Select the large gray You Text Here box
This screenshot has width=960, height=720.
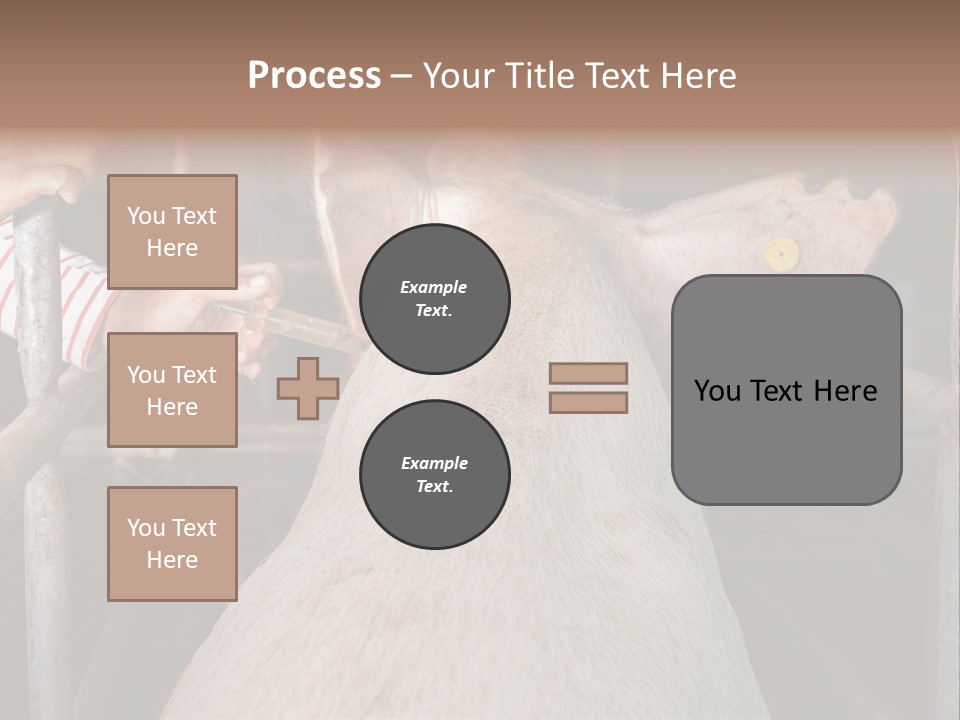pos(786,390)
